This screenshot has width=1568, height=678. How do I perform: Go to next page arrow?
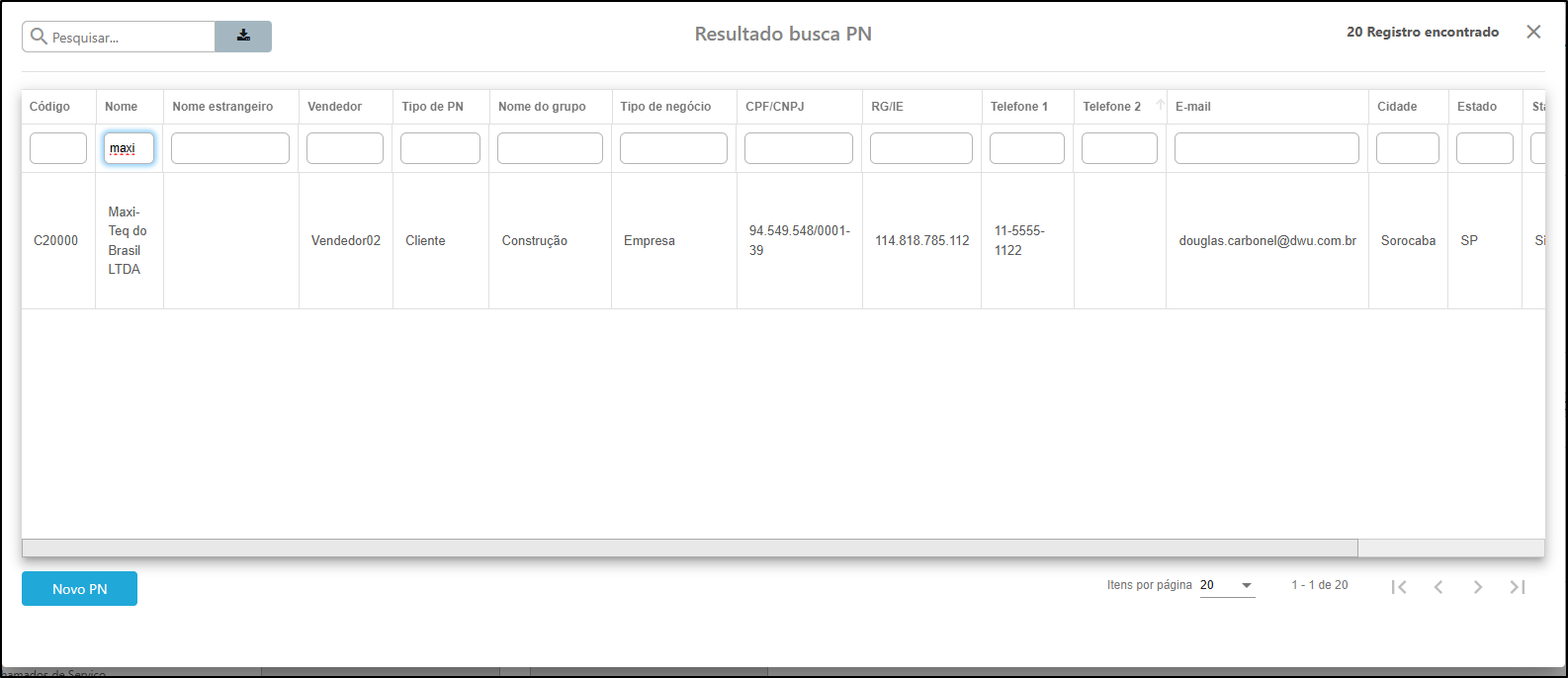click(x=1478, y=587)
